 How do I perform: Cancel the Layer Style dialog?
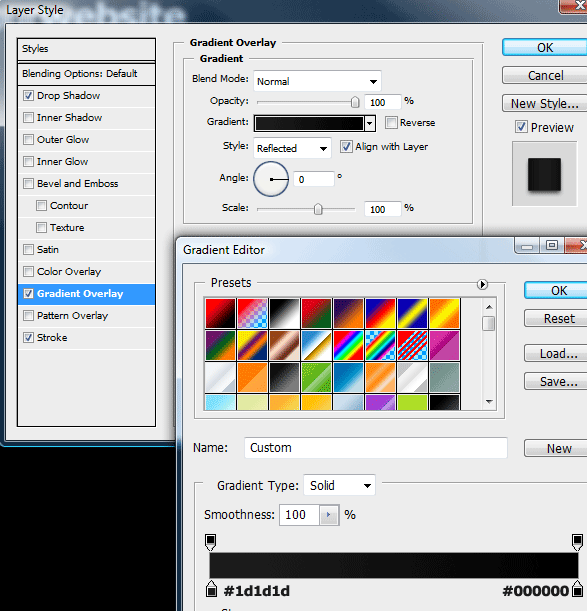[545, 76]
